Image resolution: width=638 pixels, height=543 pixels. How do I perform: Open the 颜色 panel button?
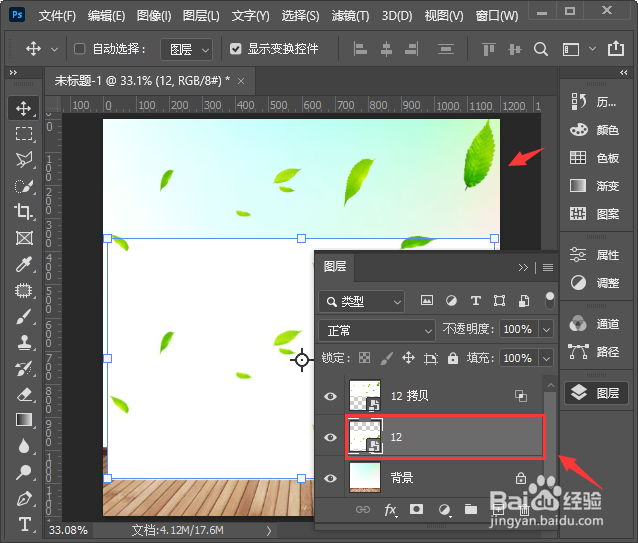pos(594,130)
